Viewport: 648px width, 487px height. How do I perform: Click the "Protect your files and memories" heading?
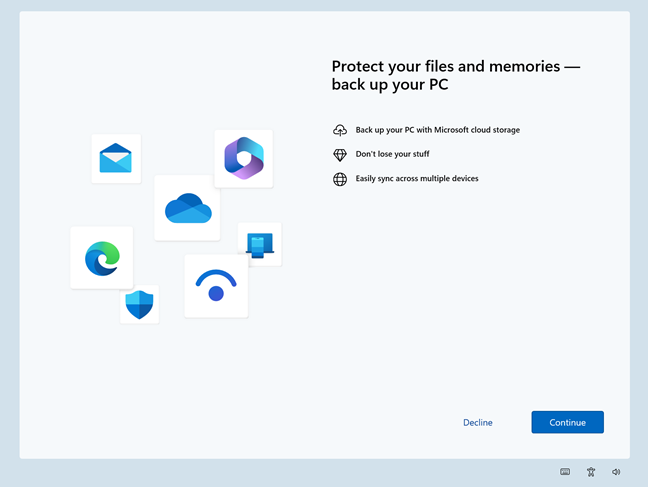pyautogui.click(x=456, y=75)
